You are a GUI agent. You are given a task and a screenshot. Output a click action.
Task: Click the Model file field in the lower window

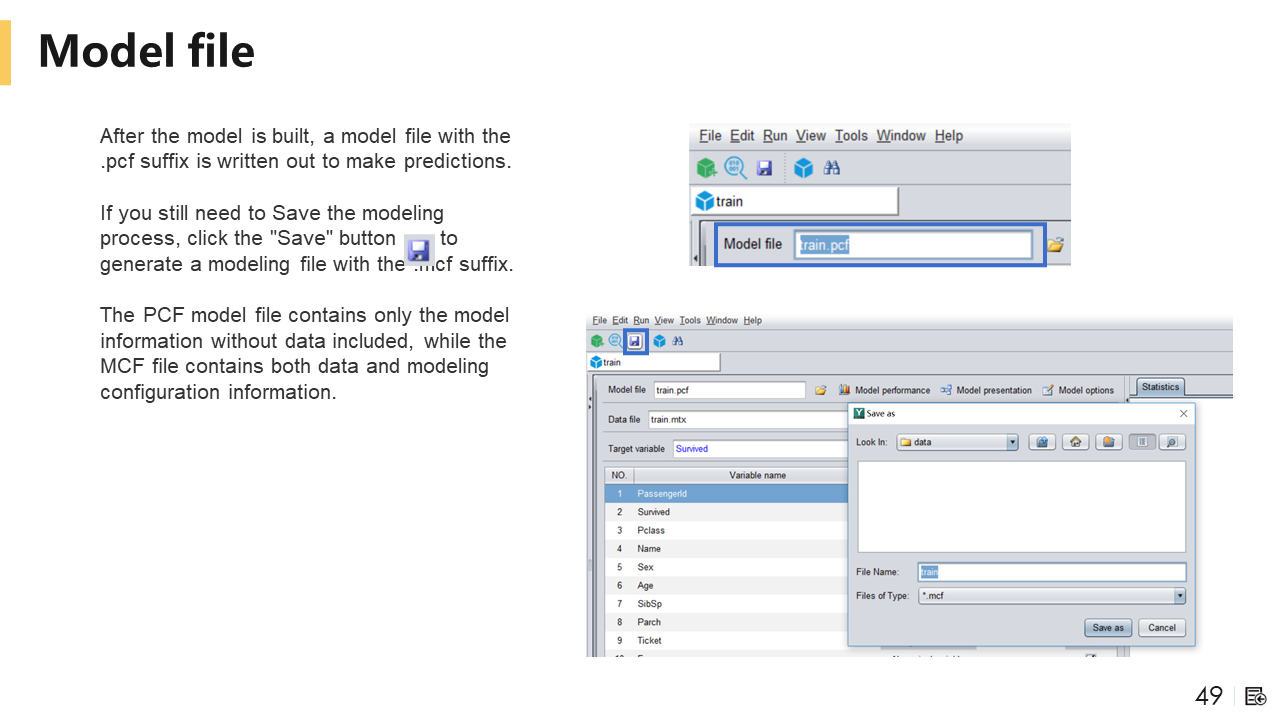[x=730, y=390]
